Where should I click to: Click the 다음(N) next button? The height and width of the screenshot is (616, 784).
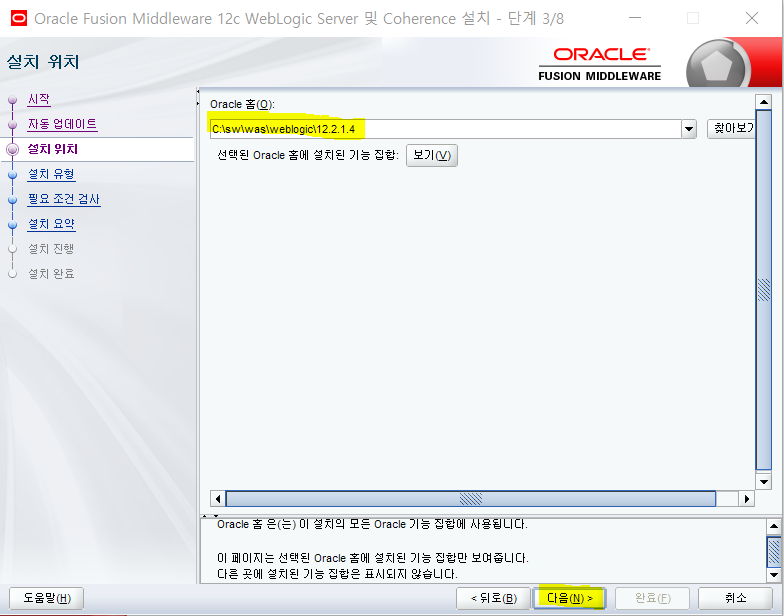[x=570, y=598]
